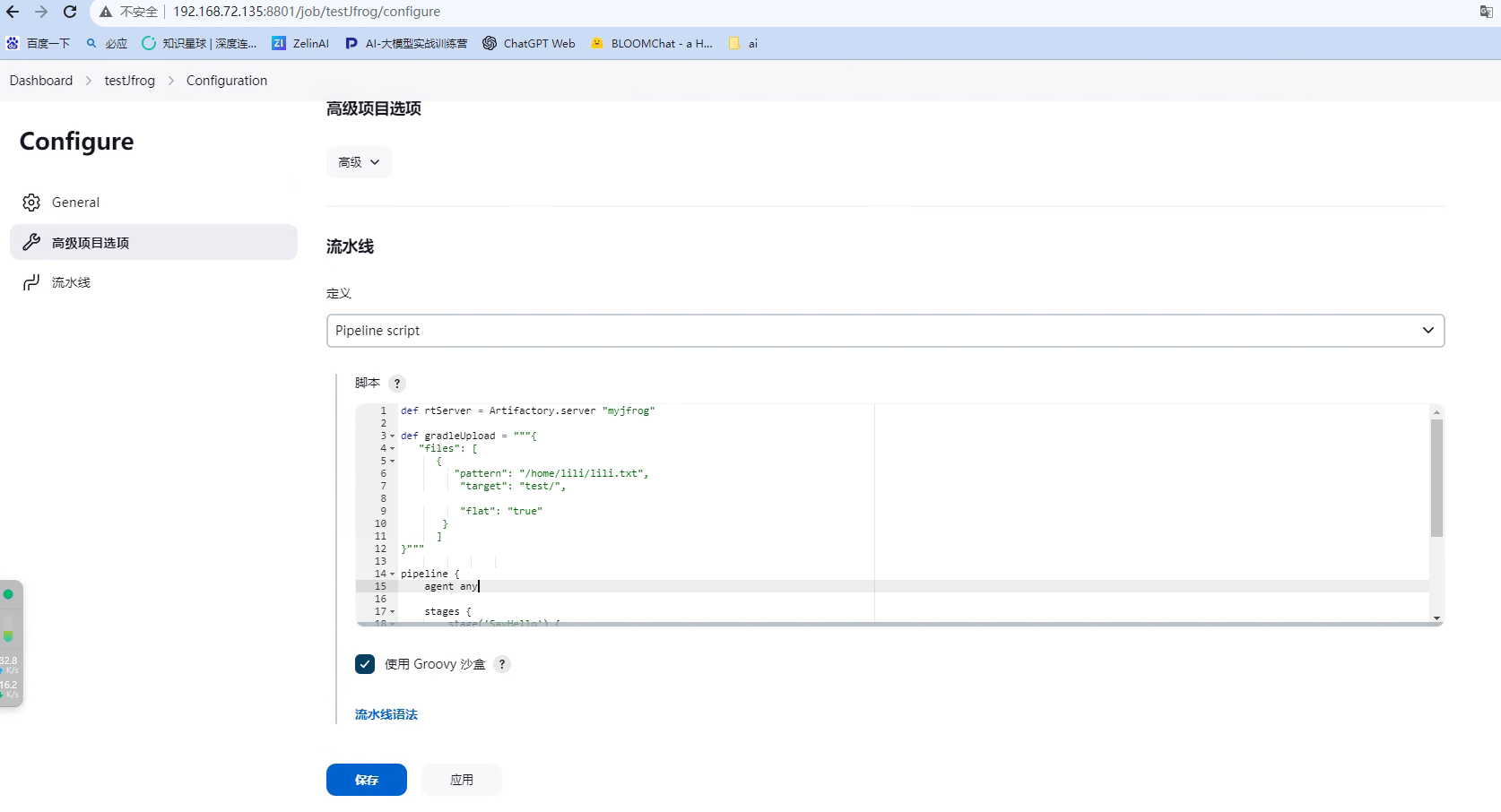Screen dimensions: 1501x812
Task: Uncheck the 使用 Groovy 沙盒 checkbox
Action: click(x=364, y=664)
